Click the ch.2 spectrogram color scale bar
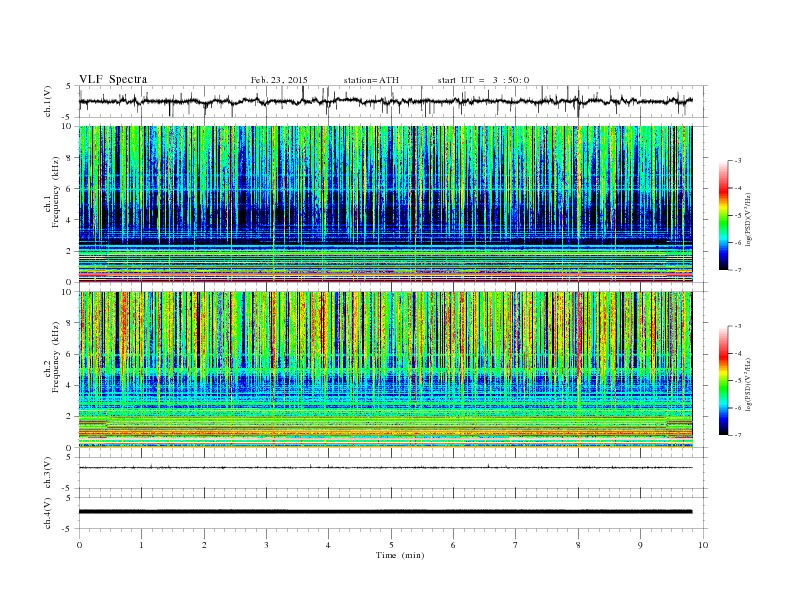The image size is (792, 612). pos(724,381)
